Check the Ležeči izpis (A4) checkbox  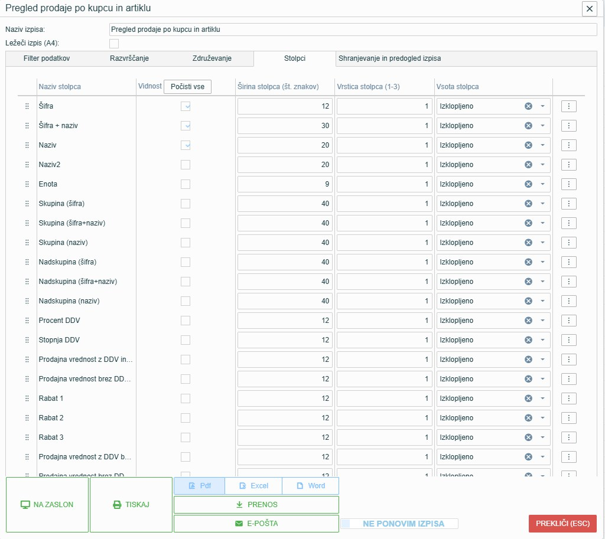coord(114,44)
